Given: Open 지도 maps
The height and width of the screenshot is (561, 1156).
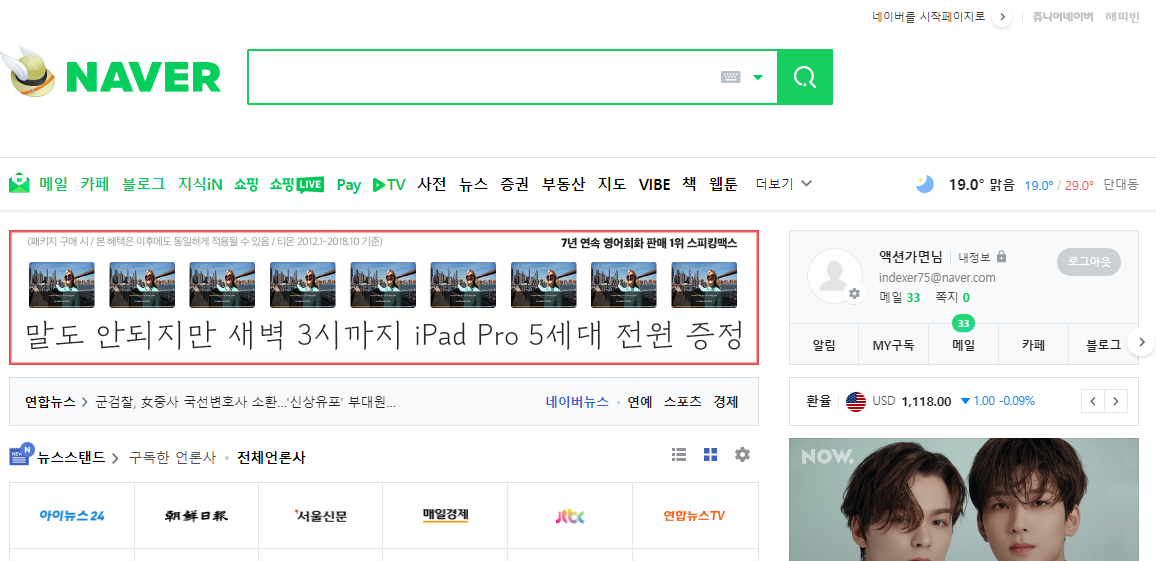Looking at the screenshot, I should tap(612, 184).
